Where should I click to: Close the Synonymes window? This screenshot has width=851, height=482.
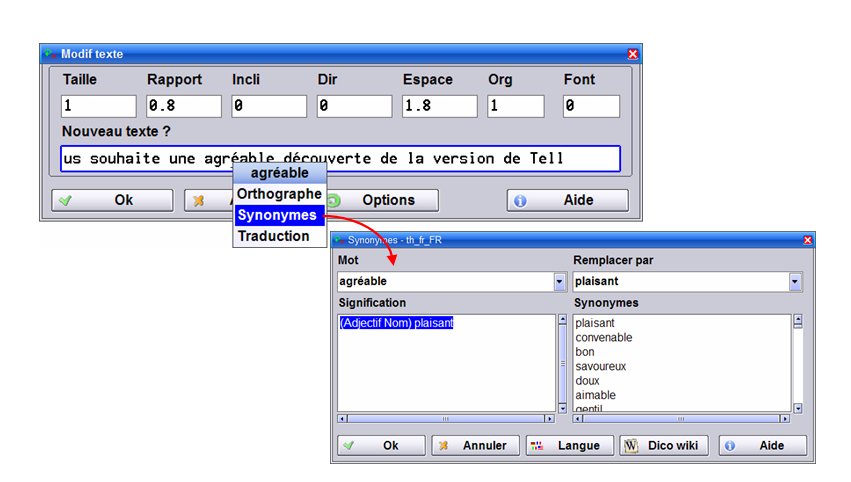[808, 240]
